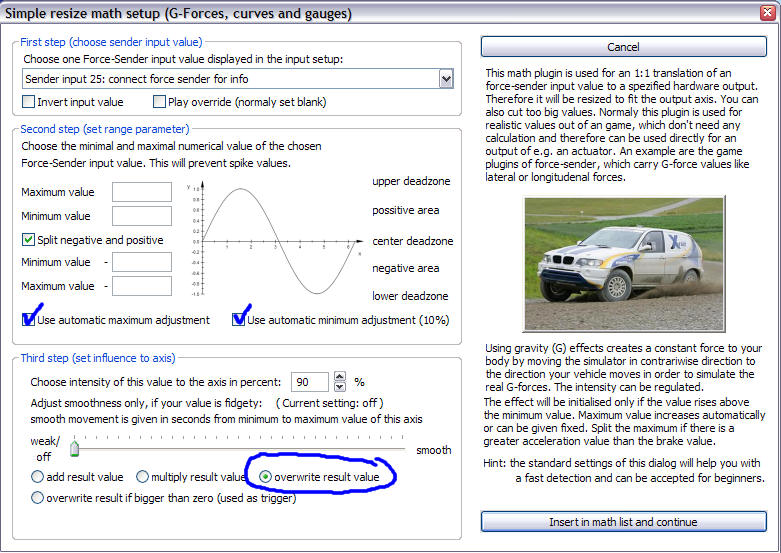Click the intensity percent field showing 90
Screen dimensions: 781x553
coord(309,382)
